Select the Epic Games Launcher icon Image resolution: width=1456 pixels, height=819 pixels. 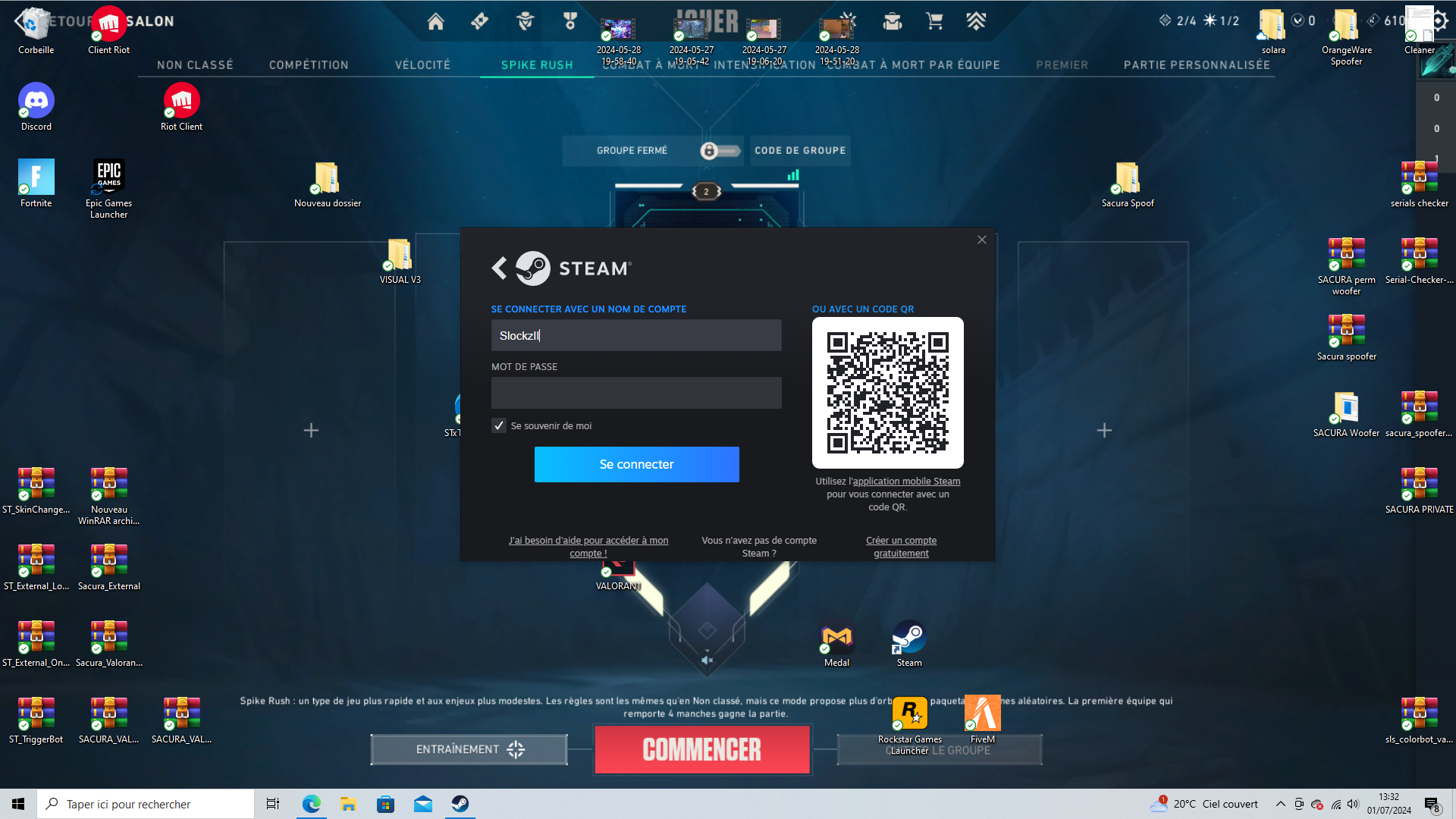click(x=109, y=189)
